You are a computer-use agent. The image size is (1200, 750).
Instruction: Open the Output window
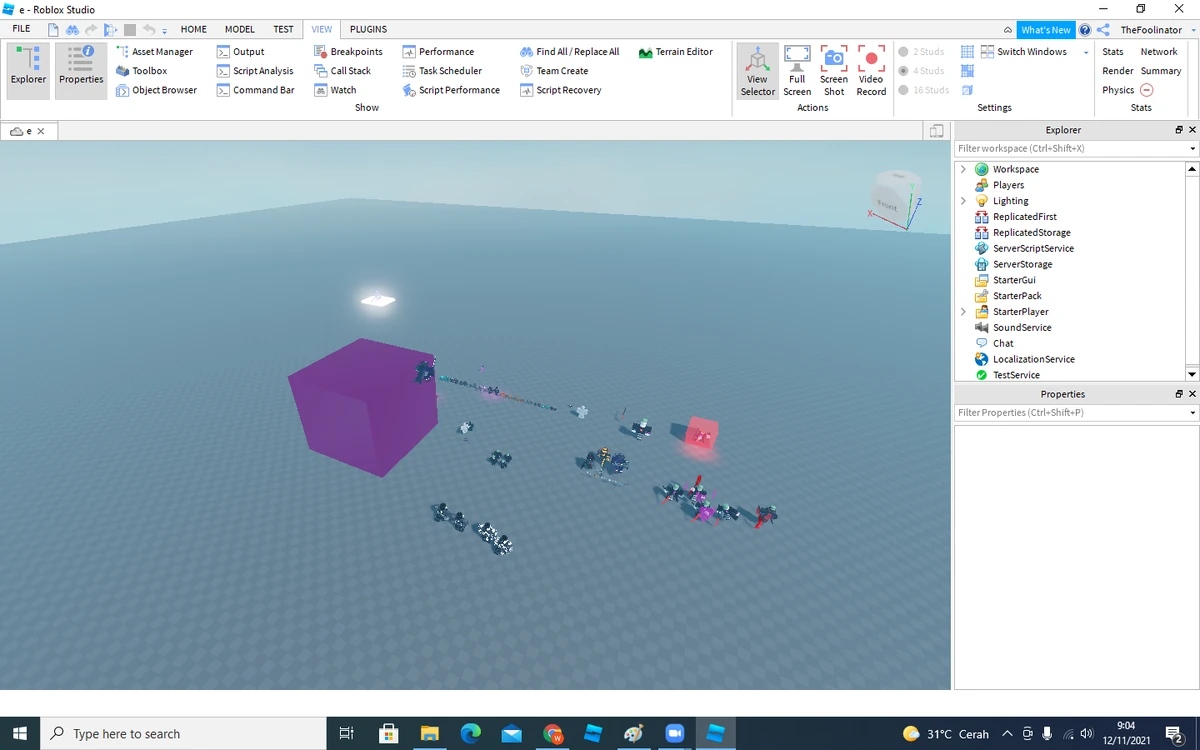point(247,51)
